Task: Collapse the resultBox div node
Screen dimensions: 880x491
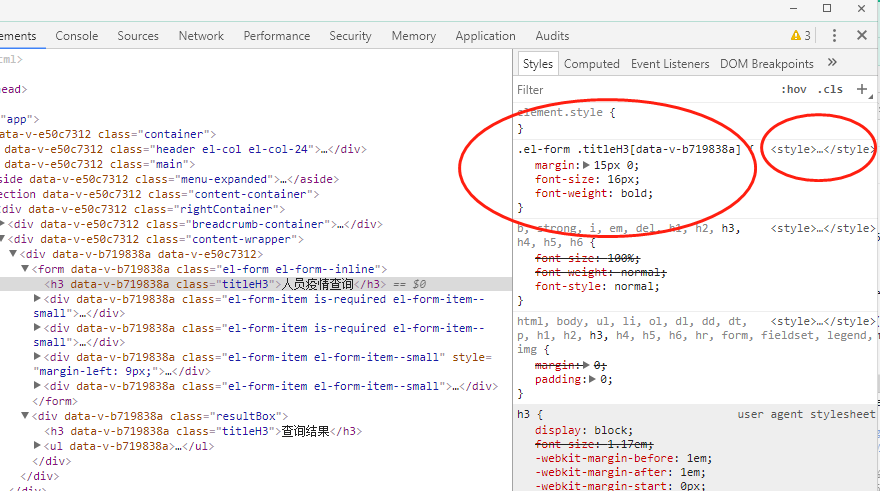Action: (x=25, y=416)
